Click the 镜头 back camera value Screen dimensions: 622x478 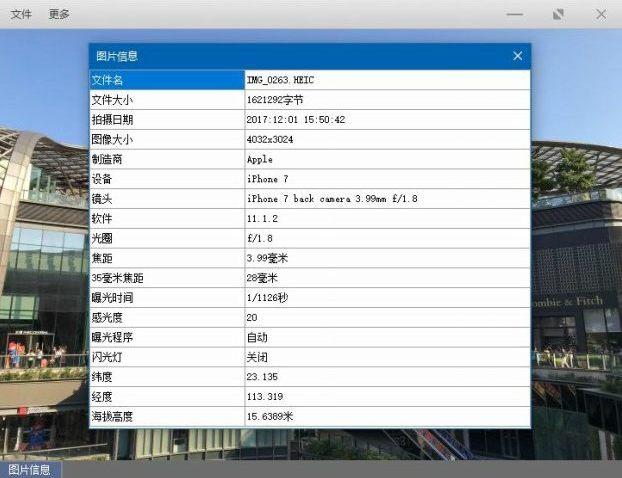click(x=332, y=199)
